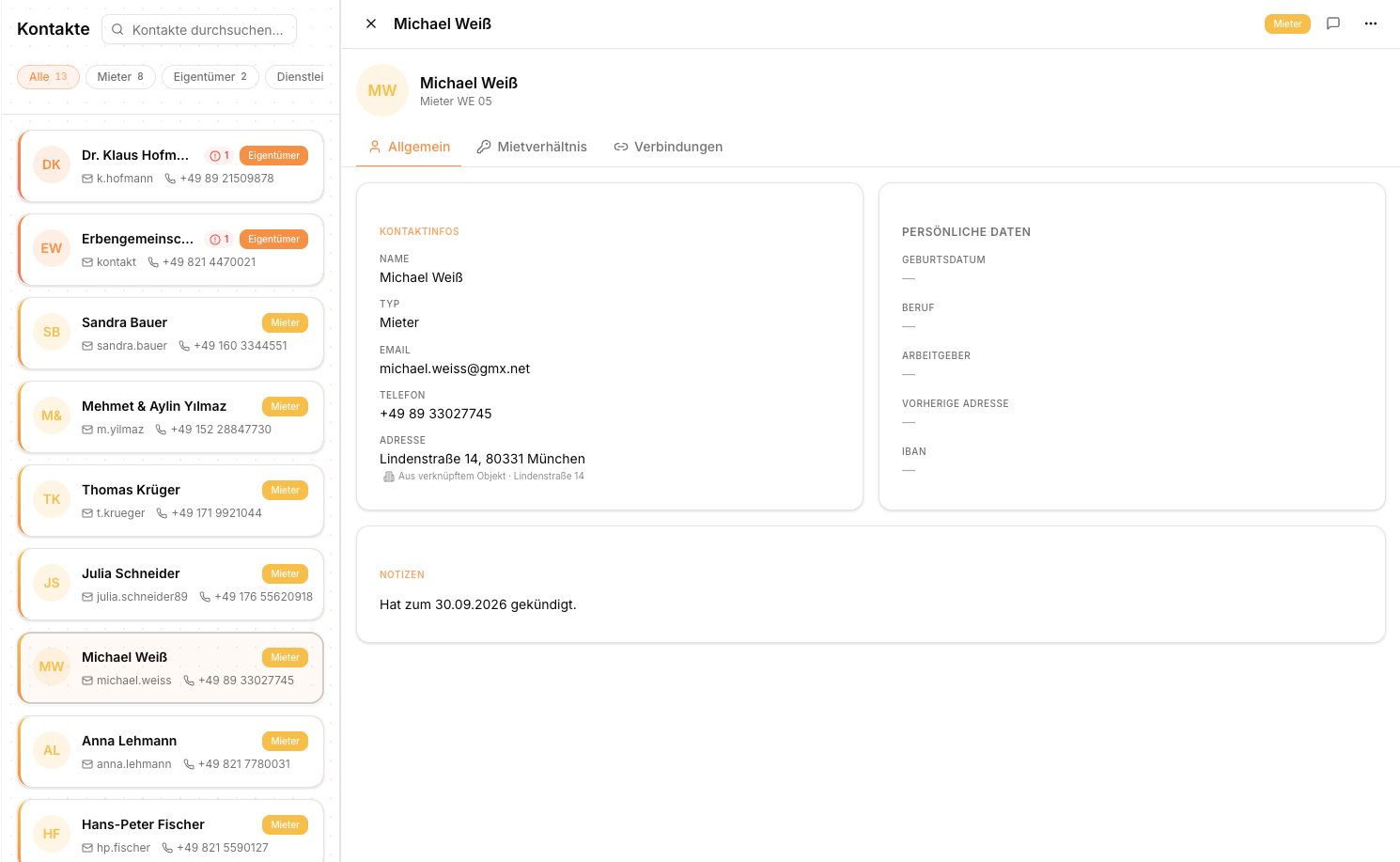The height and width of the screenshot is (862, 1400).
Task: Click email icon beside anna.lehmann
Action: pos(87,764)
